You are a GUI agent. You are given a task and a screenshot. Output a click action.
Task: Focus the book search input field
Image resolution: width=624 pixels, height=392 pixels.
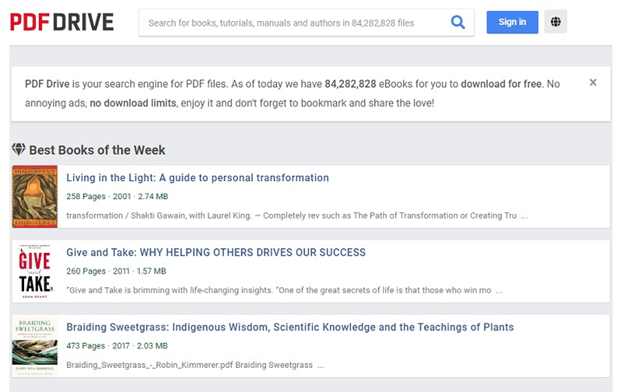(294, 23)
